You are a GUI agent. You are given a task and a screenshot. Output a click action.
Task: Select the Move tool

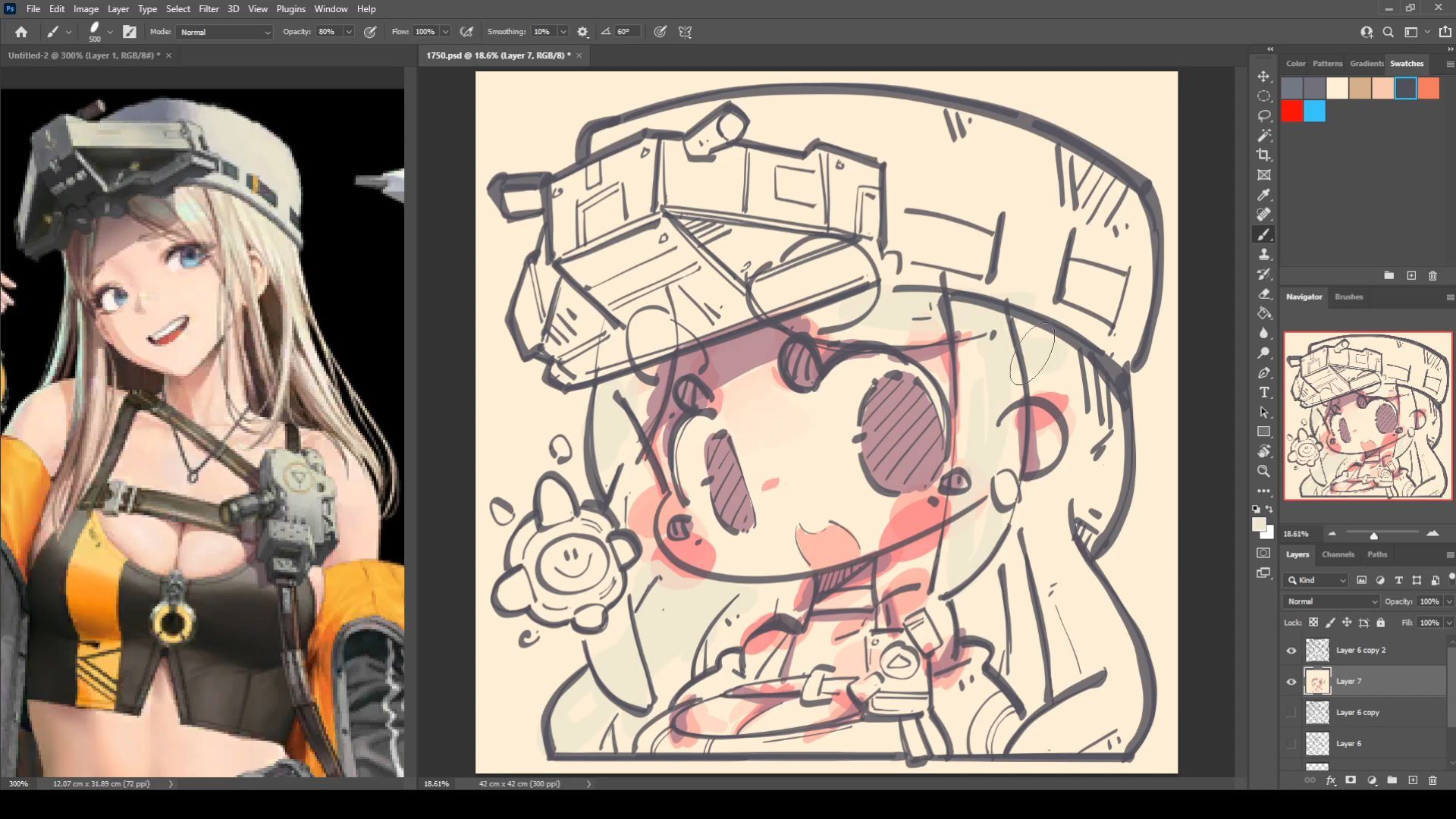tap(1263, 77)
